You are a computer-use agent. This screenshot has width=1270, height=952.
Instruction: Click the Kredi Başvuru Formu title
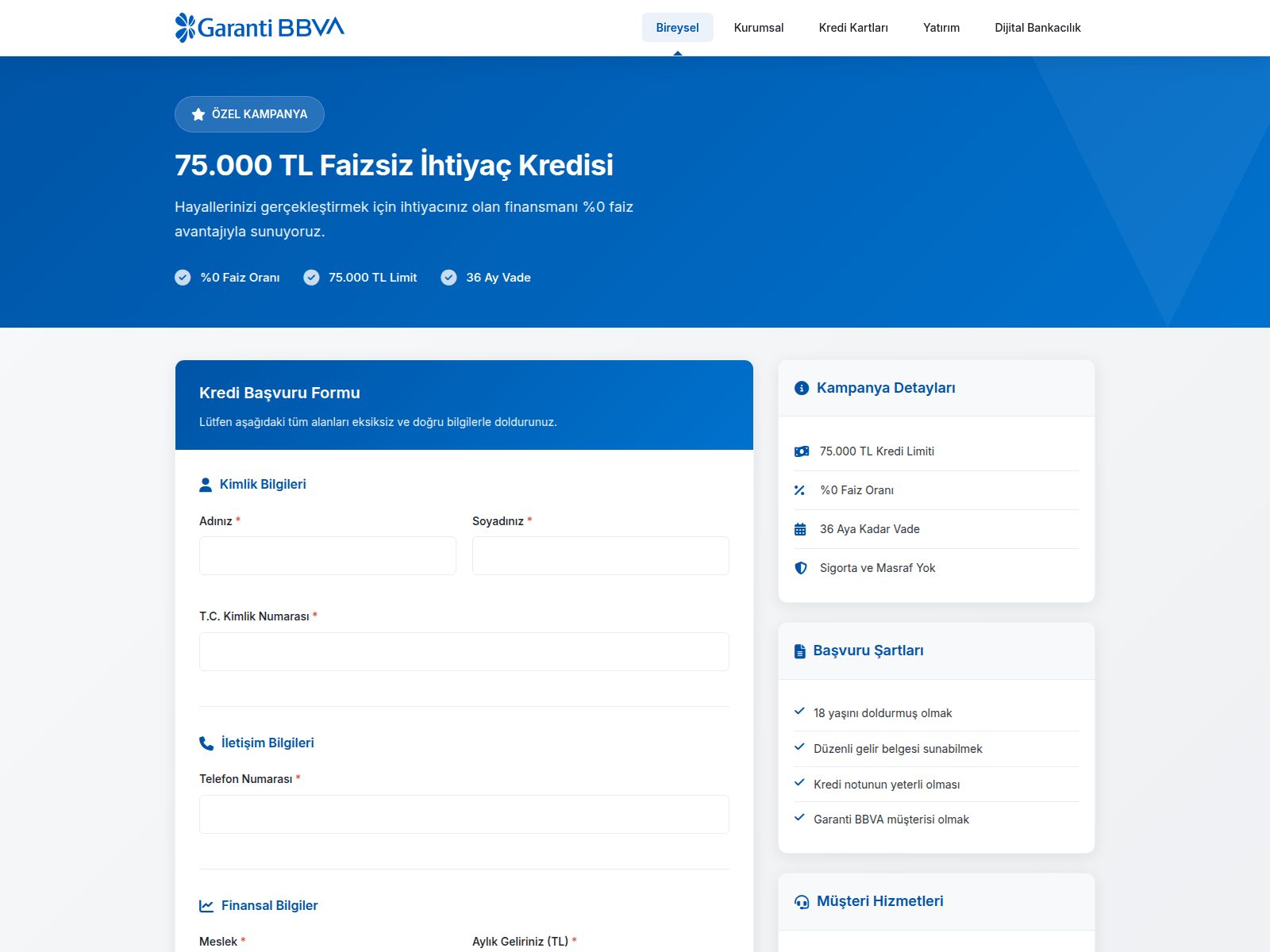279,393
